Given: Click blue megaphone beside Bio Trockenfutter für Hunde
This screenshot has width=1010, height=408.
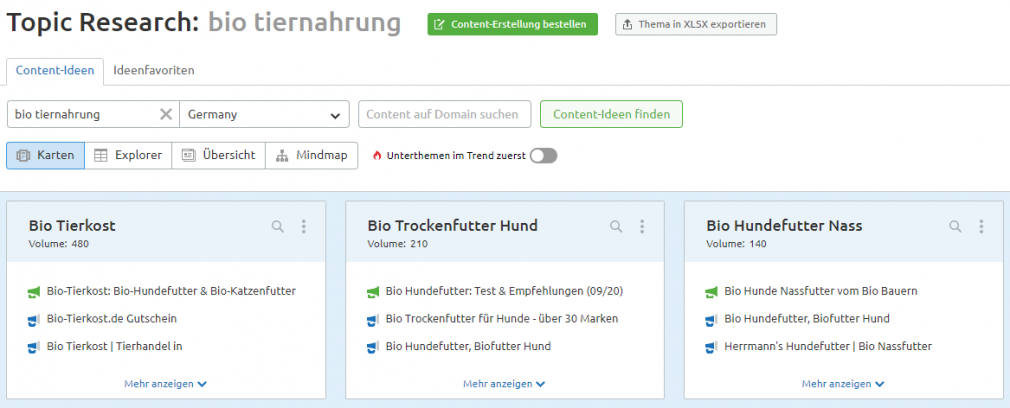Looking at the screenshot, I should pyautogui.click(x=373, y=319).
